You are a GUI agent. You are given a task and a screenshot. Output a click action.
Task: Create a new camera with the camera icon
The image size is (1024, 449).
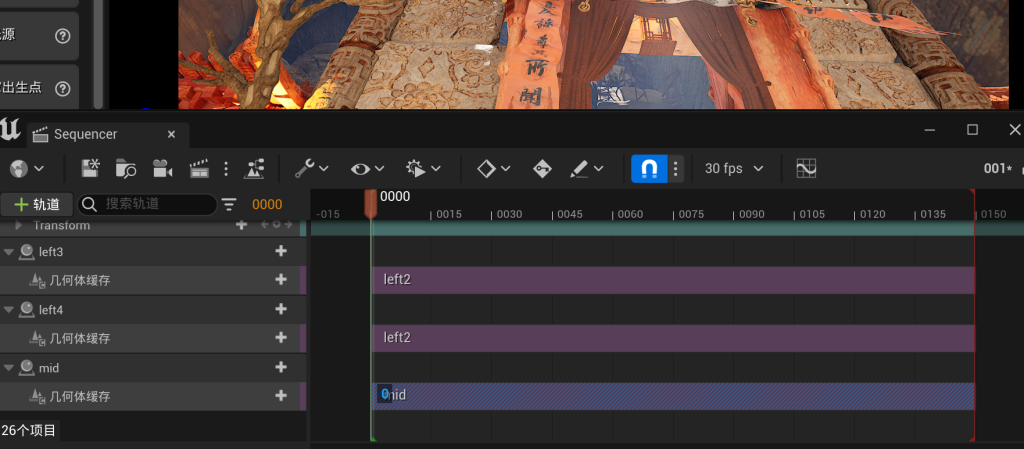click(163, 168)
